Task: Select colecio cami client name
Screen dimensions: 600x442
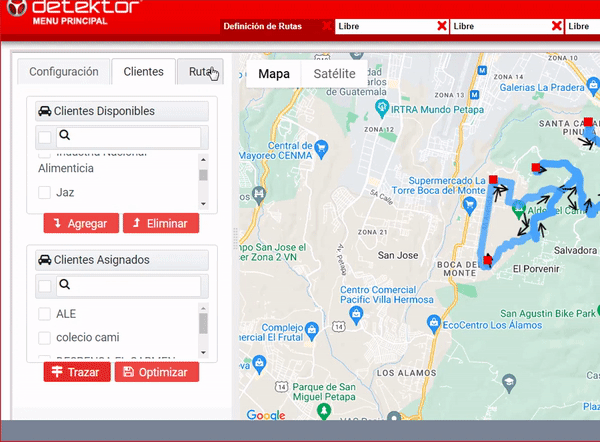Action: (88, 337)
